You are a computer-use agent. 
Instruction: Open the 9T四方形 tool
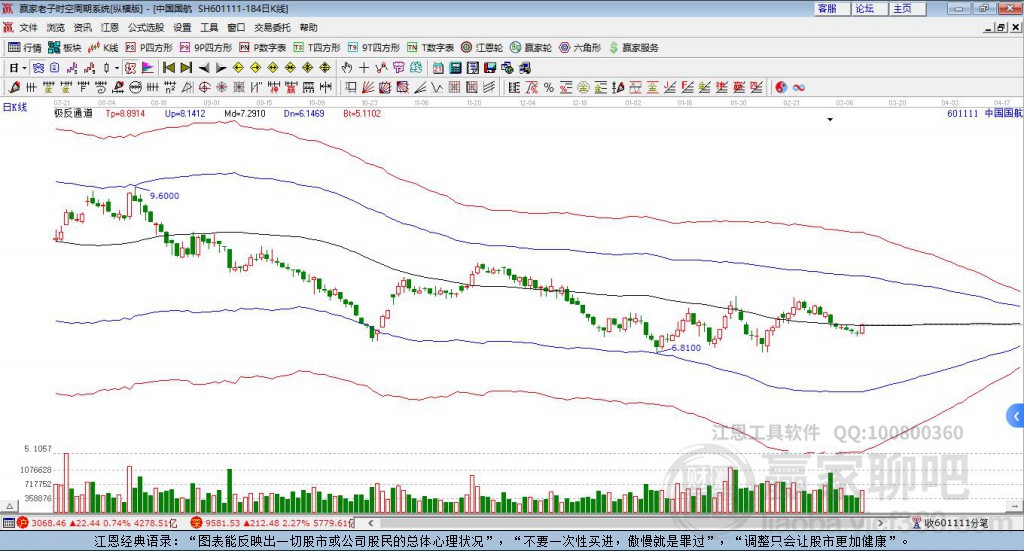coord(374,48)
